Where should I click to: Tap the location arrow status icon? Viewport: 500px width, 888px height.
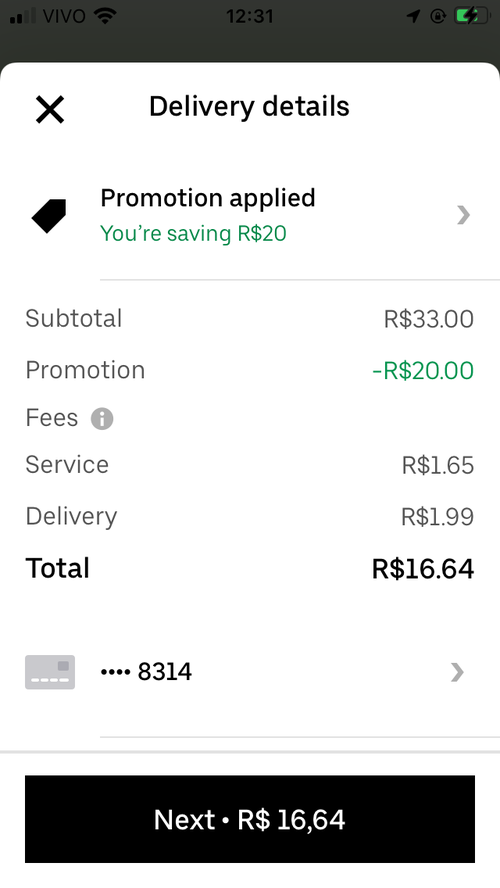pyautogui.click(x=413, y=16)
